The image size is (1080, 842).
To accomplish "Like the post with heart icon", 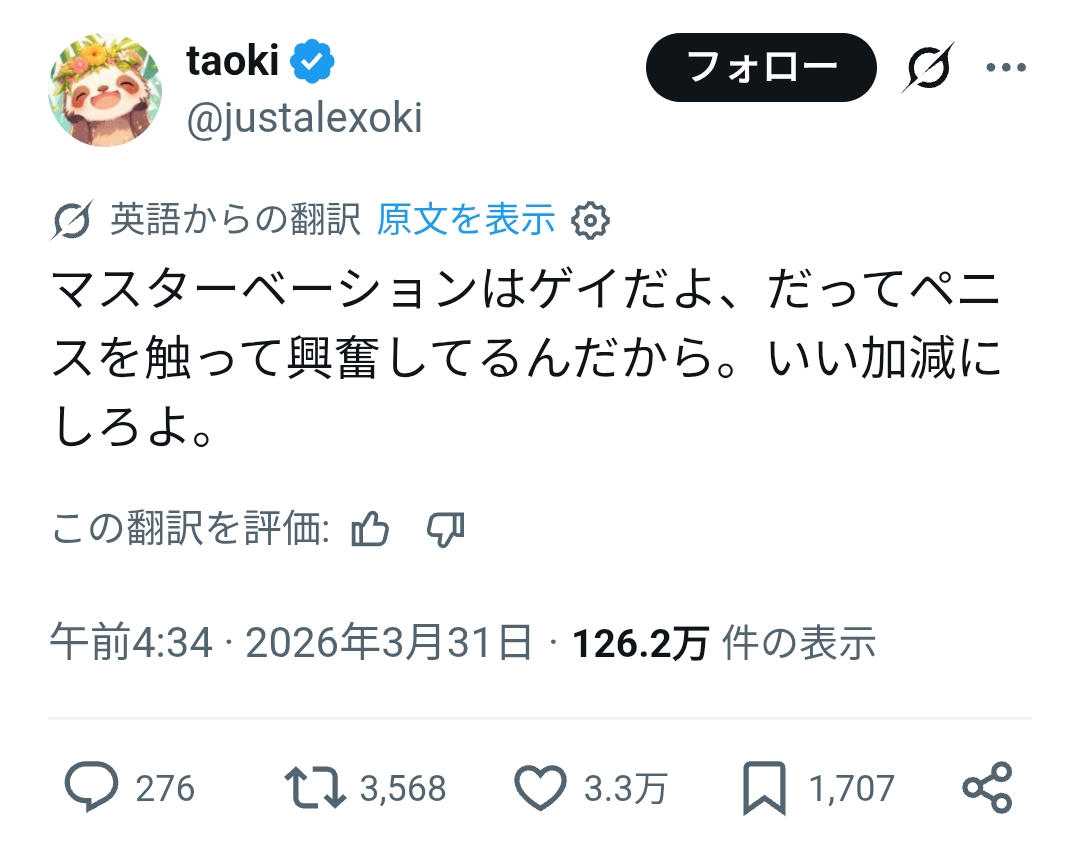I will click(540, 788).
